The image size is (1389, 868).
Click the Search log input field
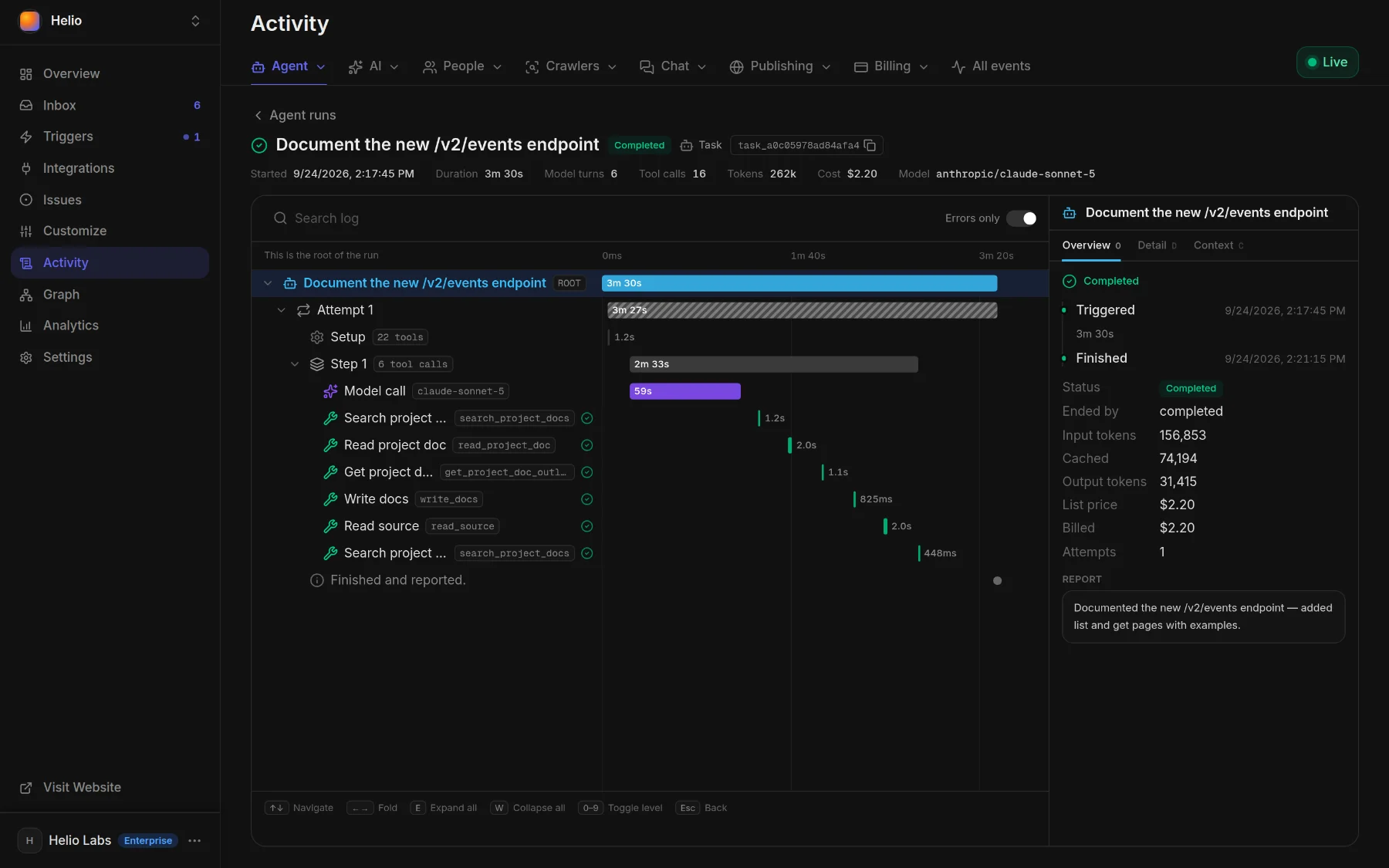pos(602,218)
